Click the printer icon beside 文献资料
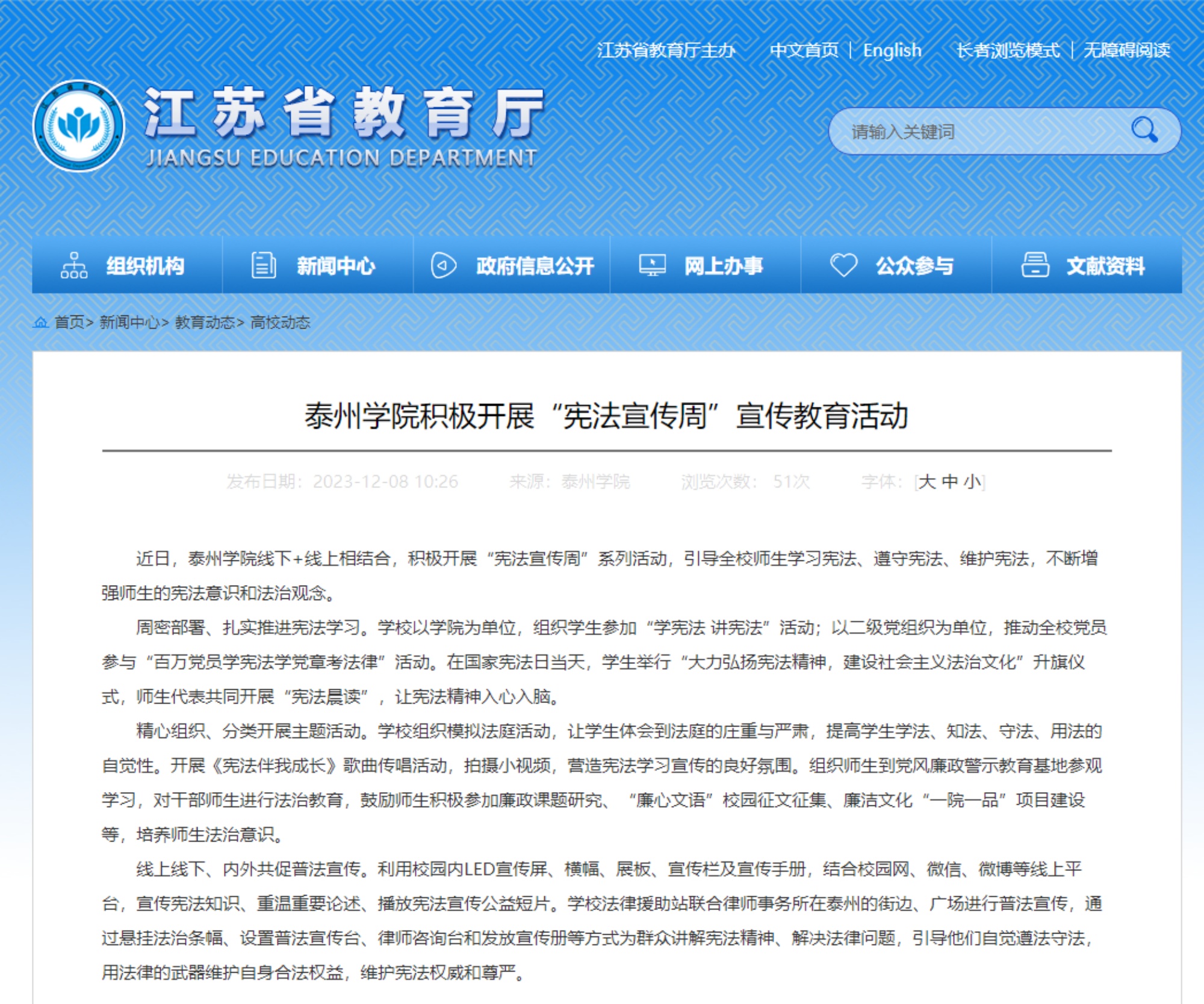This screenshot has width=1204, height=1004. (x=1035, y=265)
